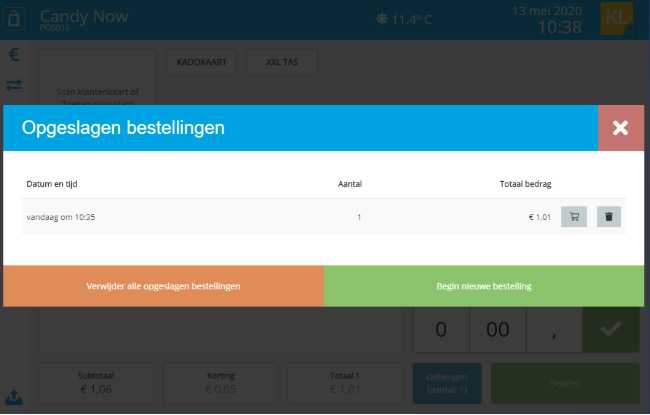Click the Candy Now store title
Image resolution: width=650 pixels, height=415 pixels.
[x=84, y=17]
